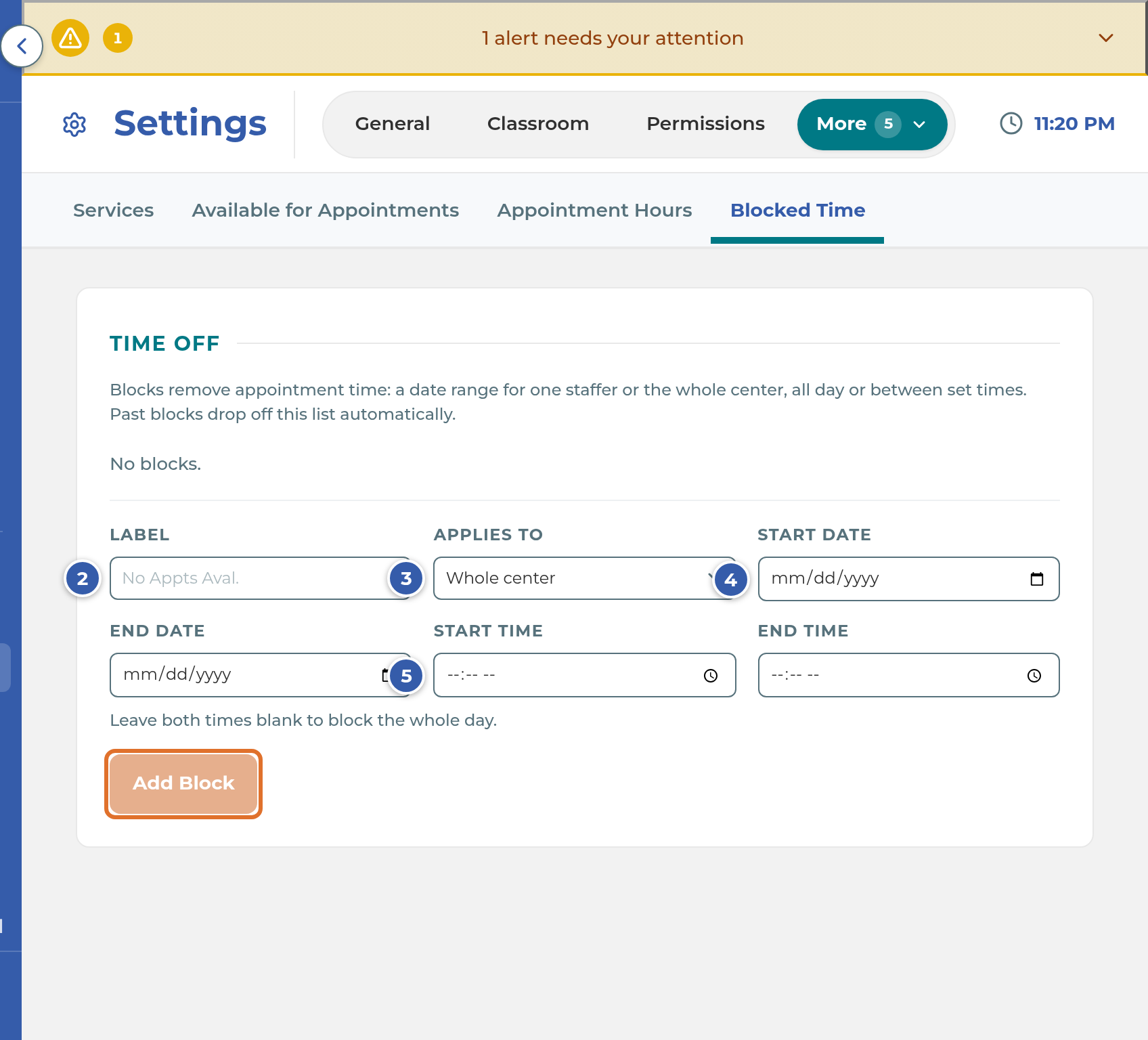Screen dimensions: 1148x1040
Task: Click the Start Time field
Action: point(585,675)
